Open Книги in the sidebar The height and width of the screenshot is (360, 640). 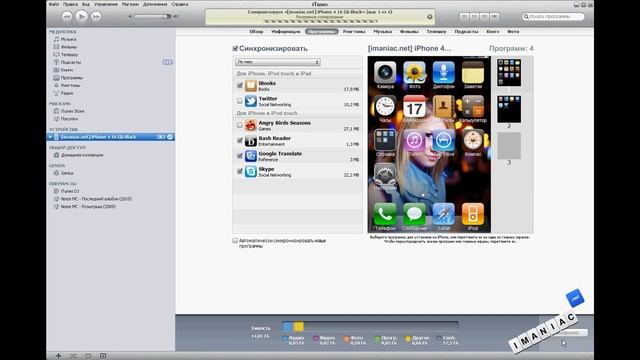(67, 70)
